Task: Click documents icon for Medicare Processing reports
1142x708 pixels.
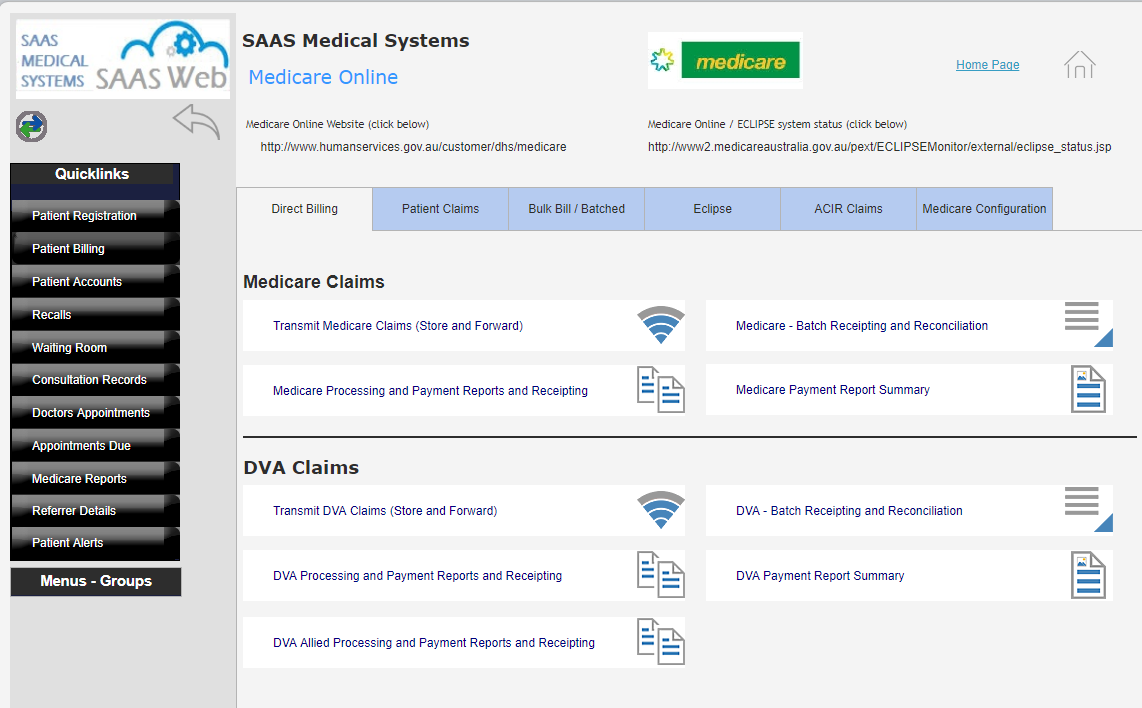Action: (661, 390)
